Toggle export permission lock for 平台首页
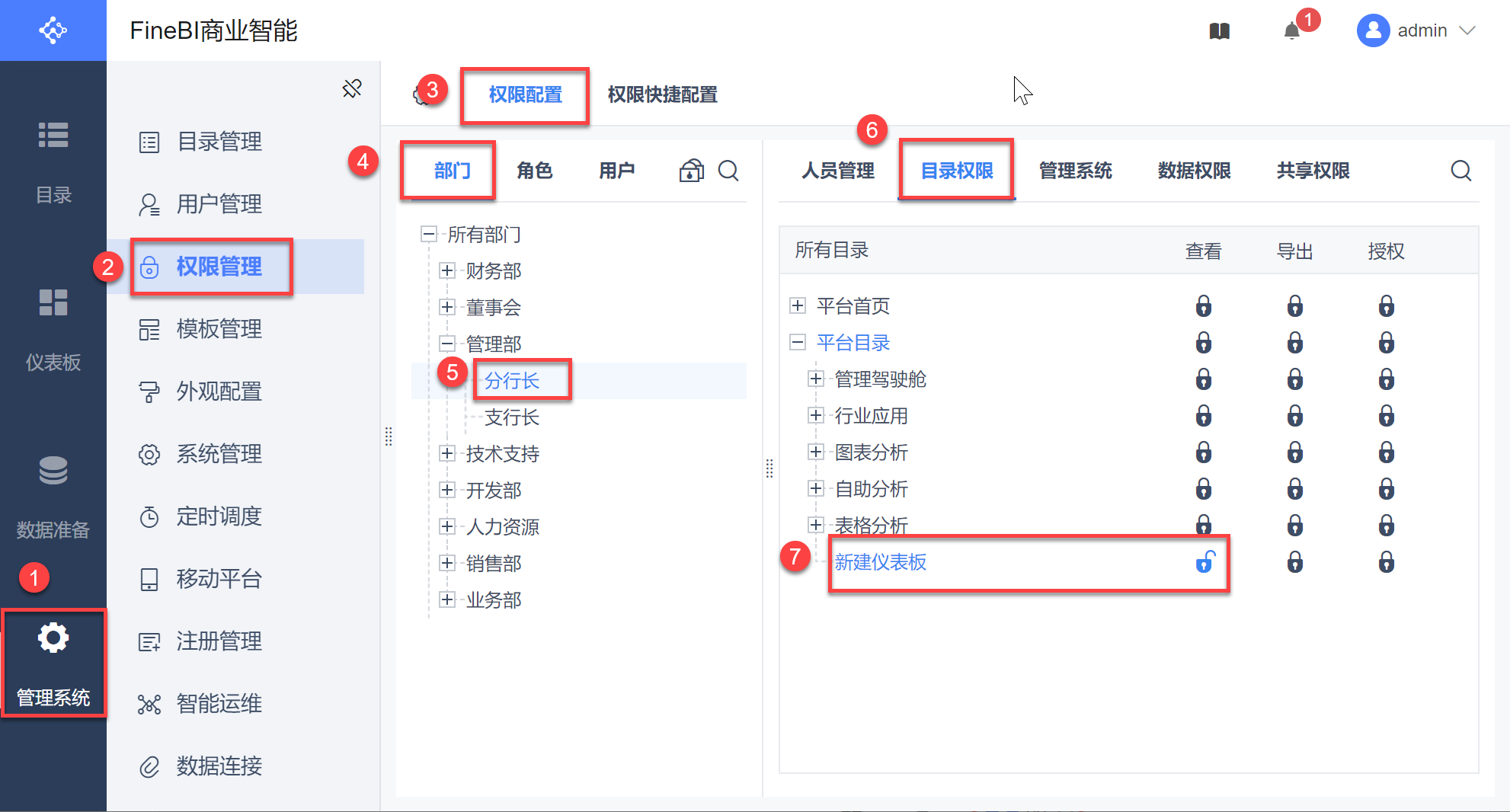Image resolution: width=1510 pixels, height=812 pixels. tap(1295, 306)
